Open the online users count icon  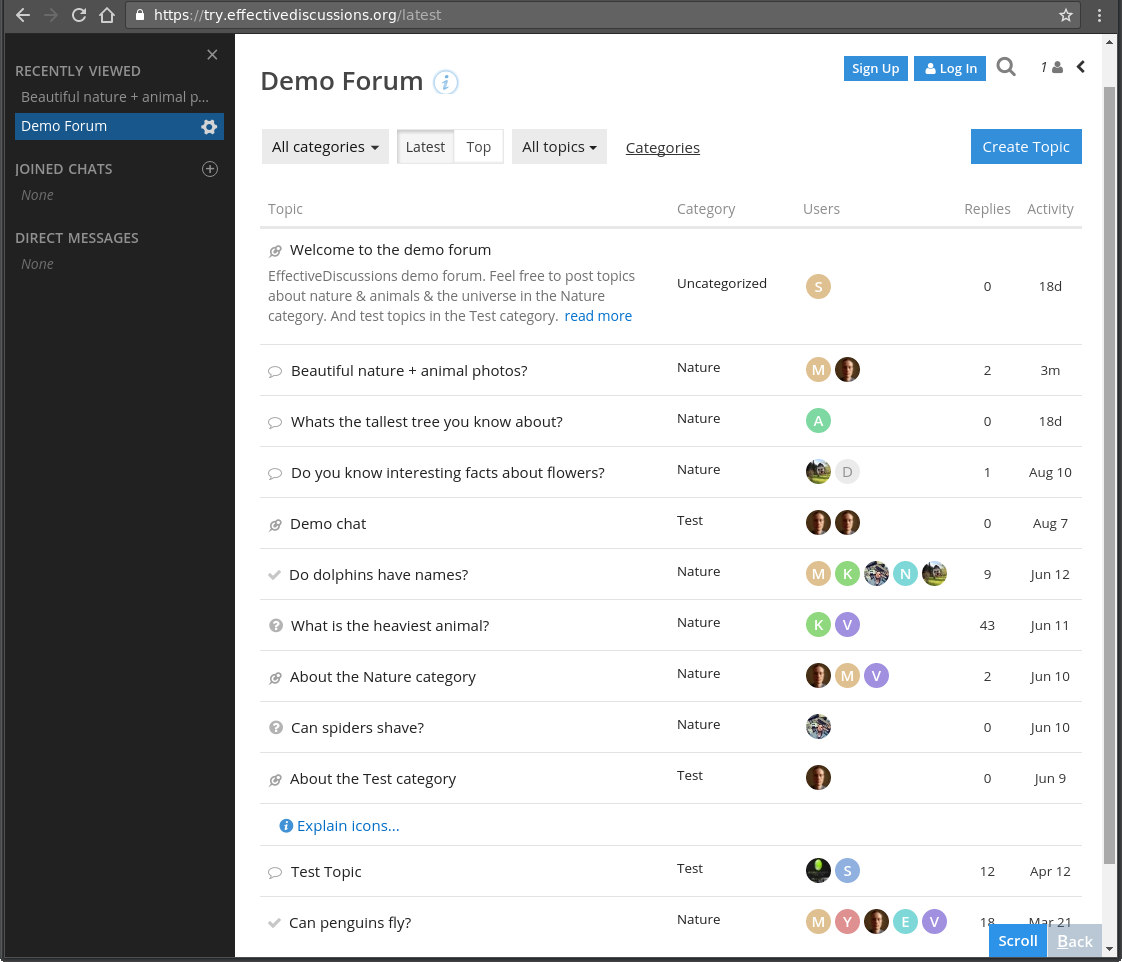pyautogui.click(x=1051, y=67)
